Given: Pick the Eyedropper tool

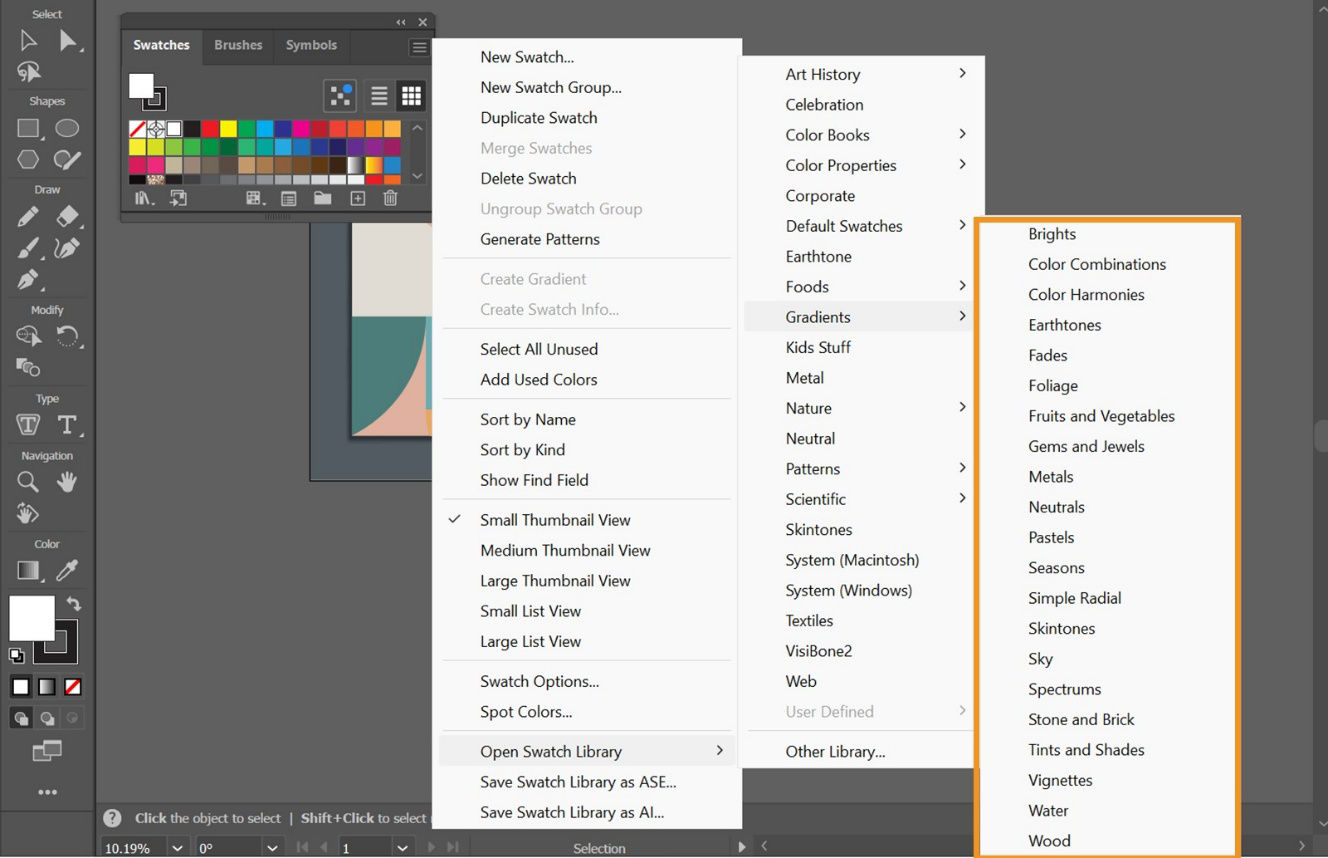Looking at the screenshot, I should pyautogui.click(x=65, y=570).
